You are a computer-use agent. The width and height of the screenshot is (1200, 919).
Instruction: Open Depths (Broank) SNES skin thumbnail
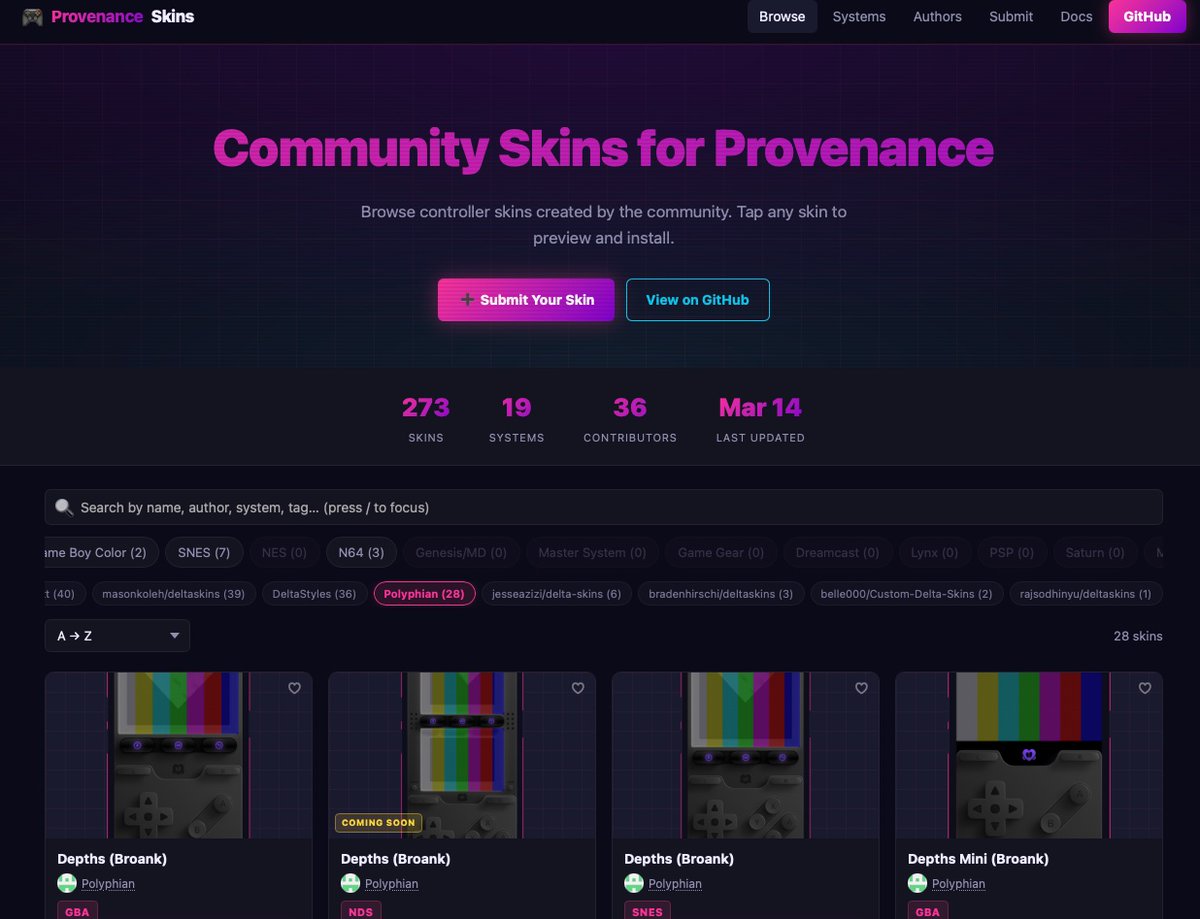click(745, 755)
